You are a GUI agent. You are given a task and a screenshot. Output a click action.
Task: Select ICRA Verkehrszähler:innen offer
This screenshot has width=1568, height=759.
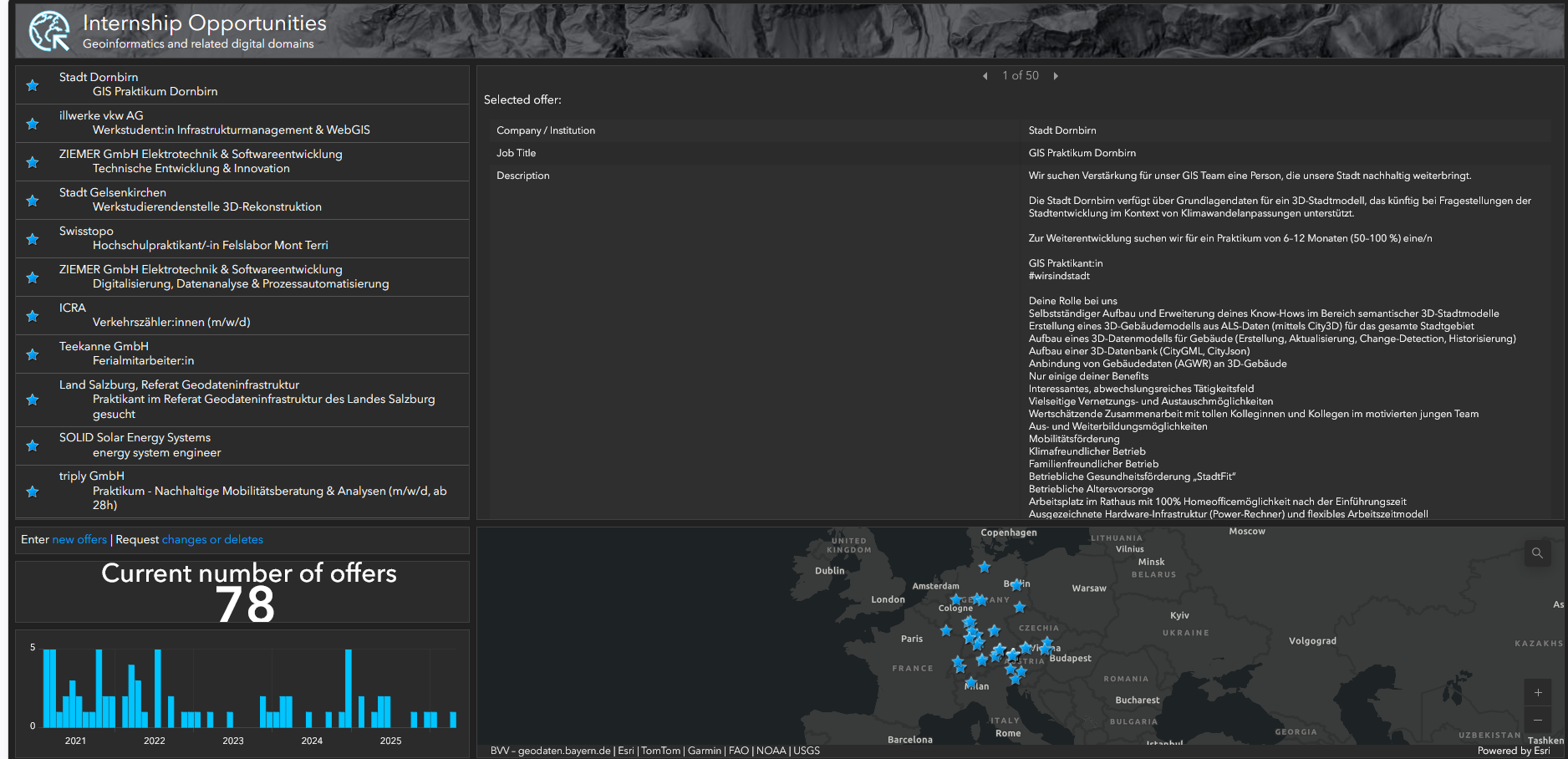242,315
